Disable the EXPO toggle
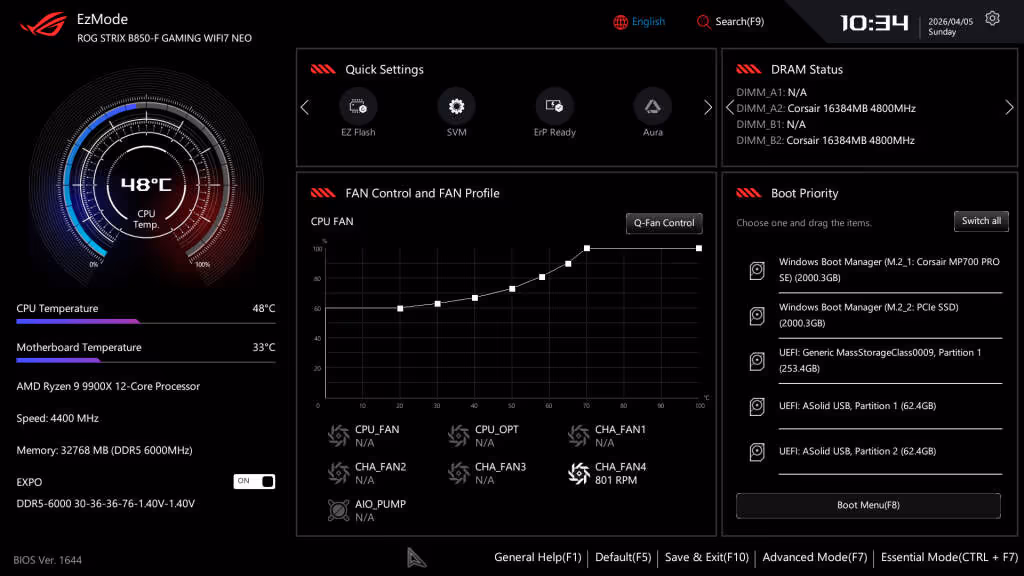The height and width of the screenshot is (576, 1024). 254,481
